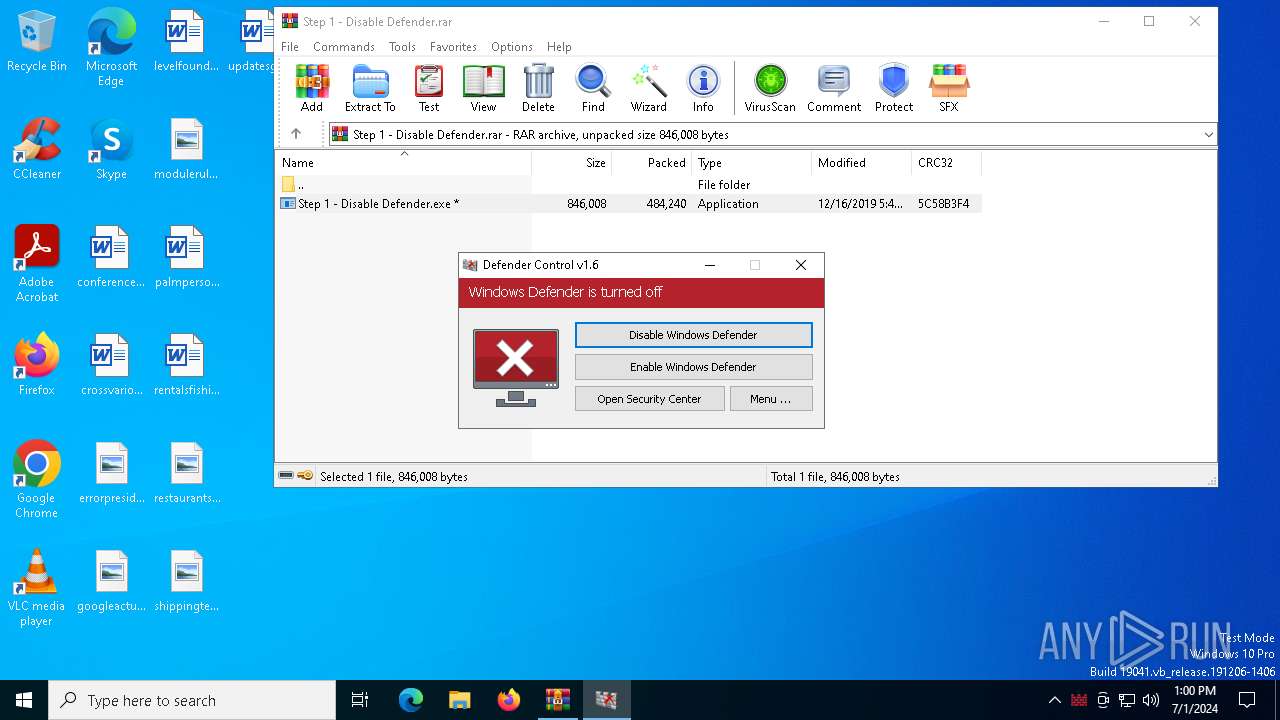The width and height of the screenshot is (1280, 720).
Task: Sort by the CRC32 column header
Action: tap(946, 163)
